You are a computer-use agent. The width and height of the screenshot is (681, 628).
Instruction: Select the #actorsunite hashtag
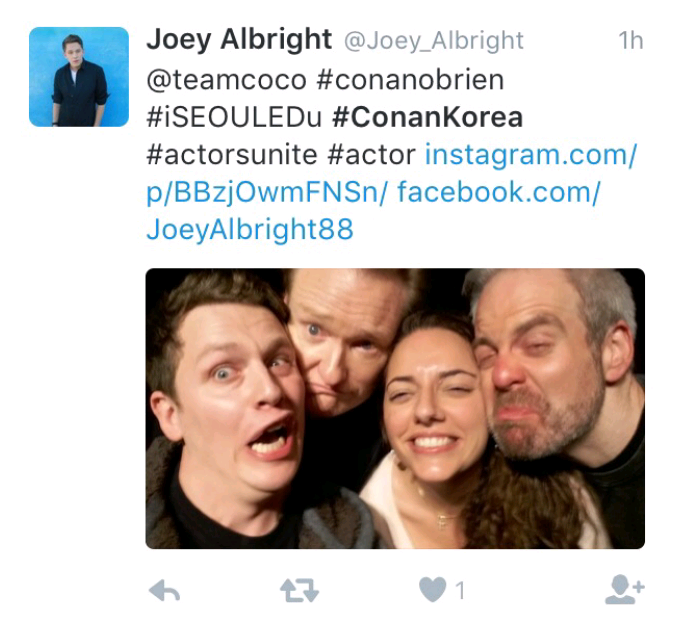[x=232, y=155]
